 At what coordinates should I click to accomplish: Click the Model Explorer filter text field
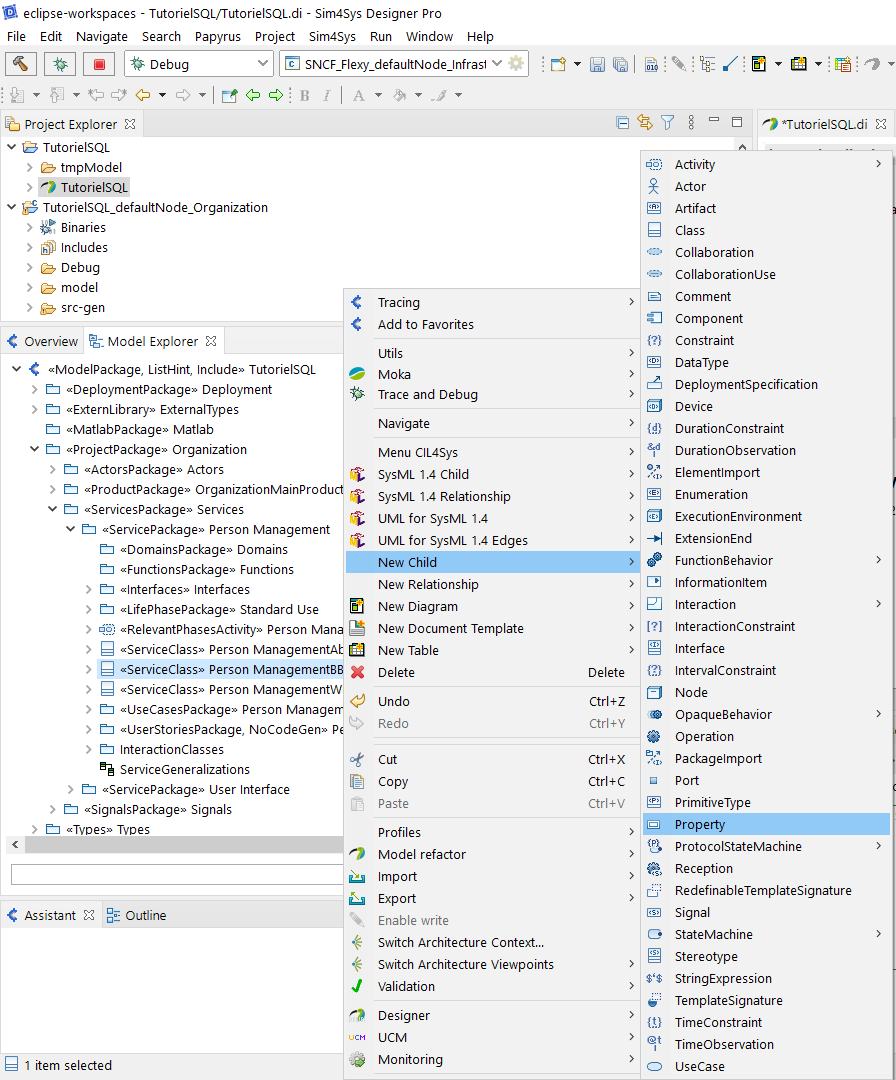click(177, 874)
